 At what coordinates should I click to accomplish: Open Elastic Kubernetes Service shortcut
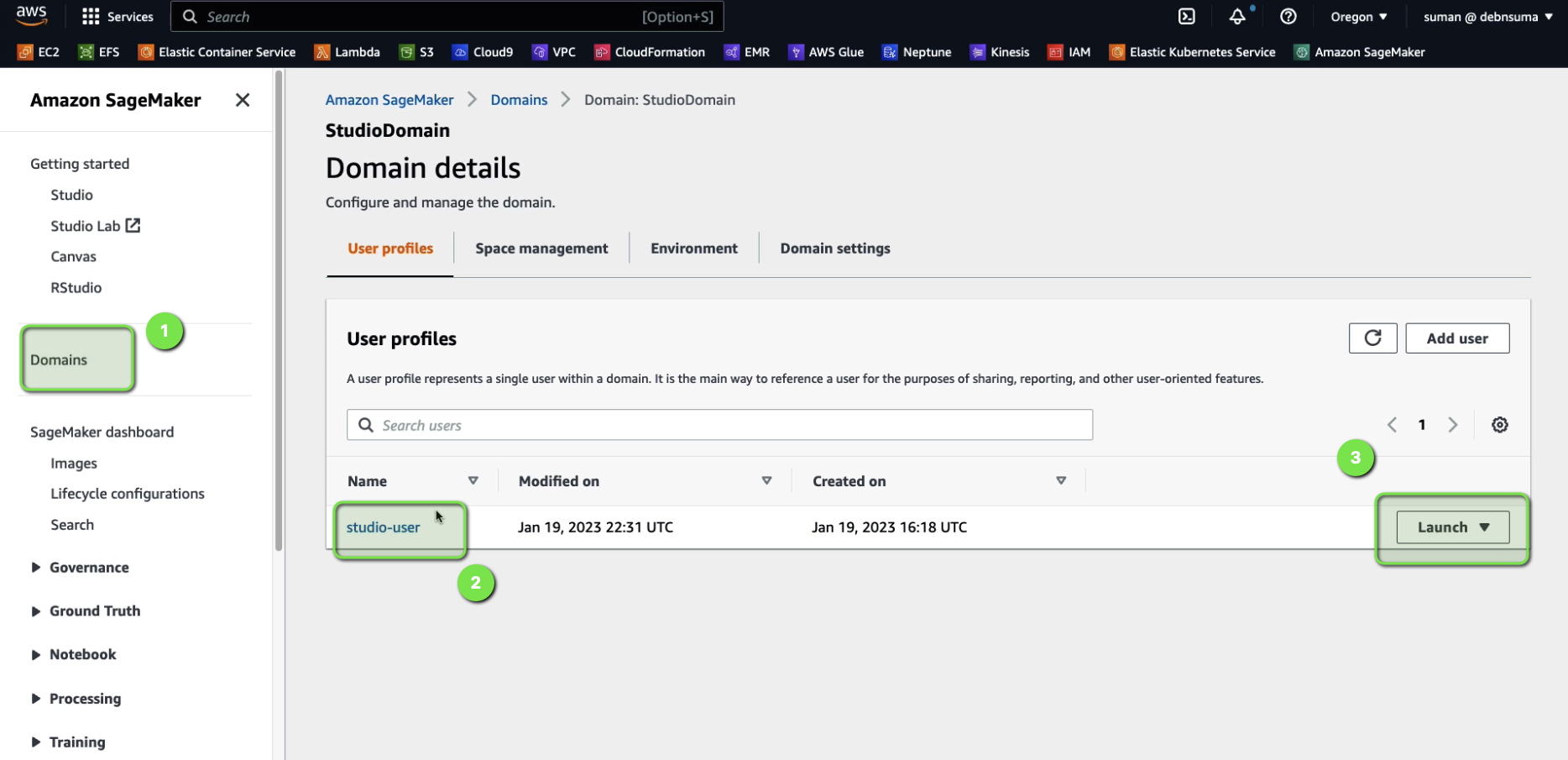1193,52
